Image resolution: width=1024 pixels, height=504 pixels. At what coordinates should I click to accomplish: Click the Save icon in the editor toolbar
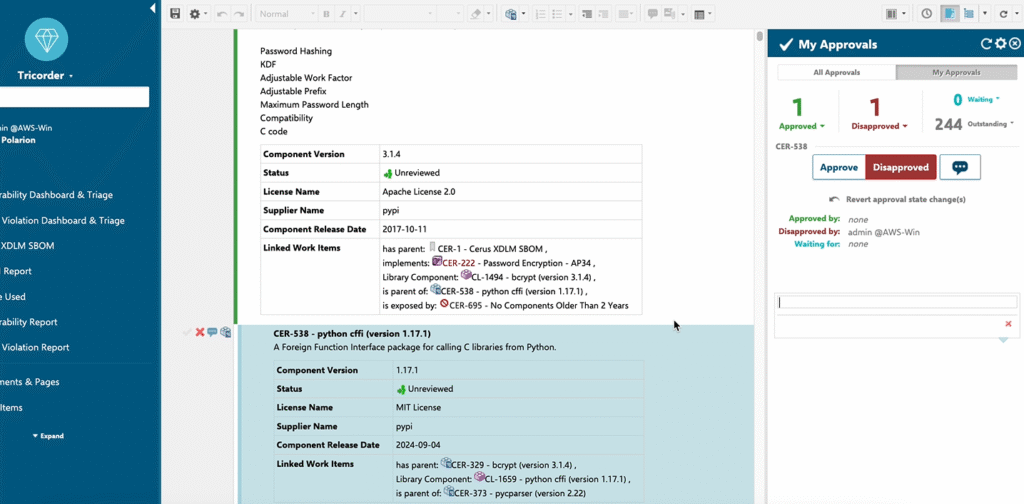coord(176,14)
